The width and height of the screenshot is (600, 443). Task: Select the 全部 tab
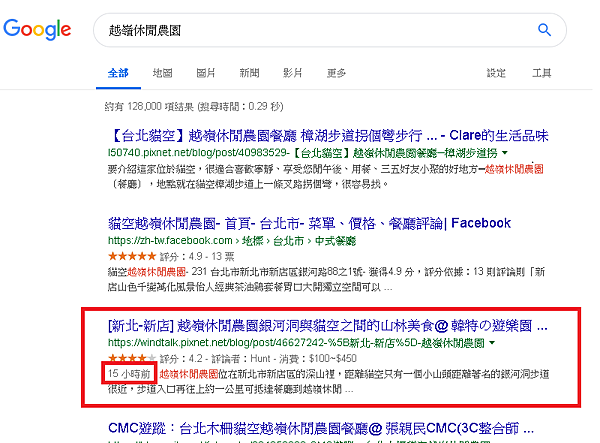click(x=118, y=73)
